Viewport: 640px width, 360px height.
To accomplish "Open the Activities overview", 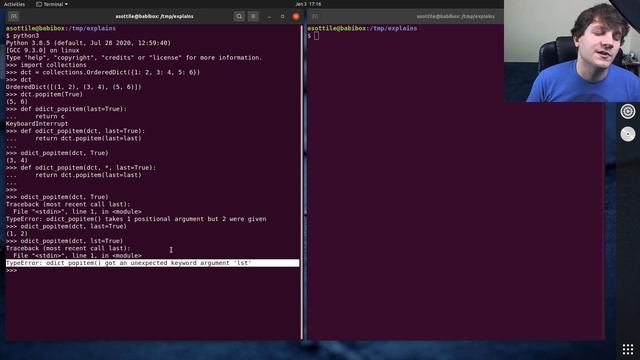I will coord(14,4).
